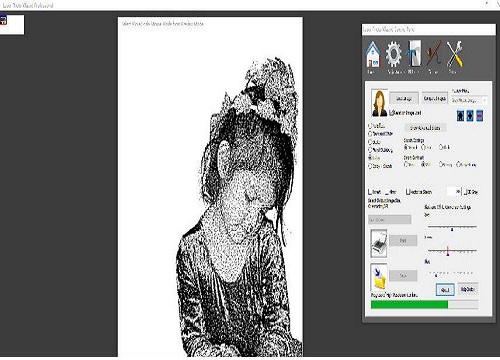Select the third radio in the left mode column
Screen dimensions: 500x360
tap(370, 142)
